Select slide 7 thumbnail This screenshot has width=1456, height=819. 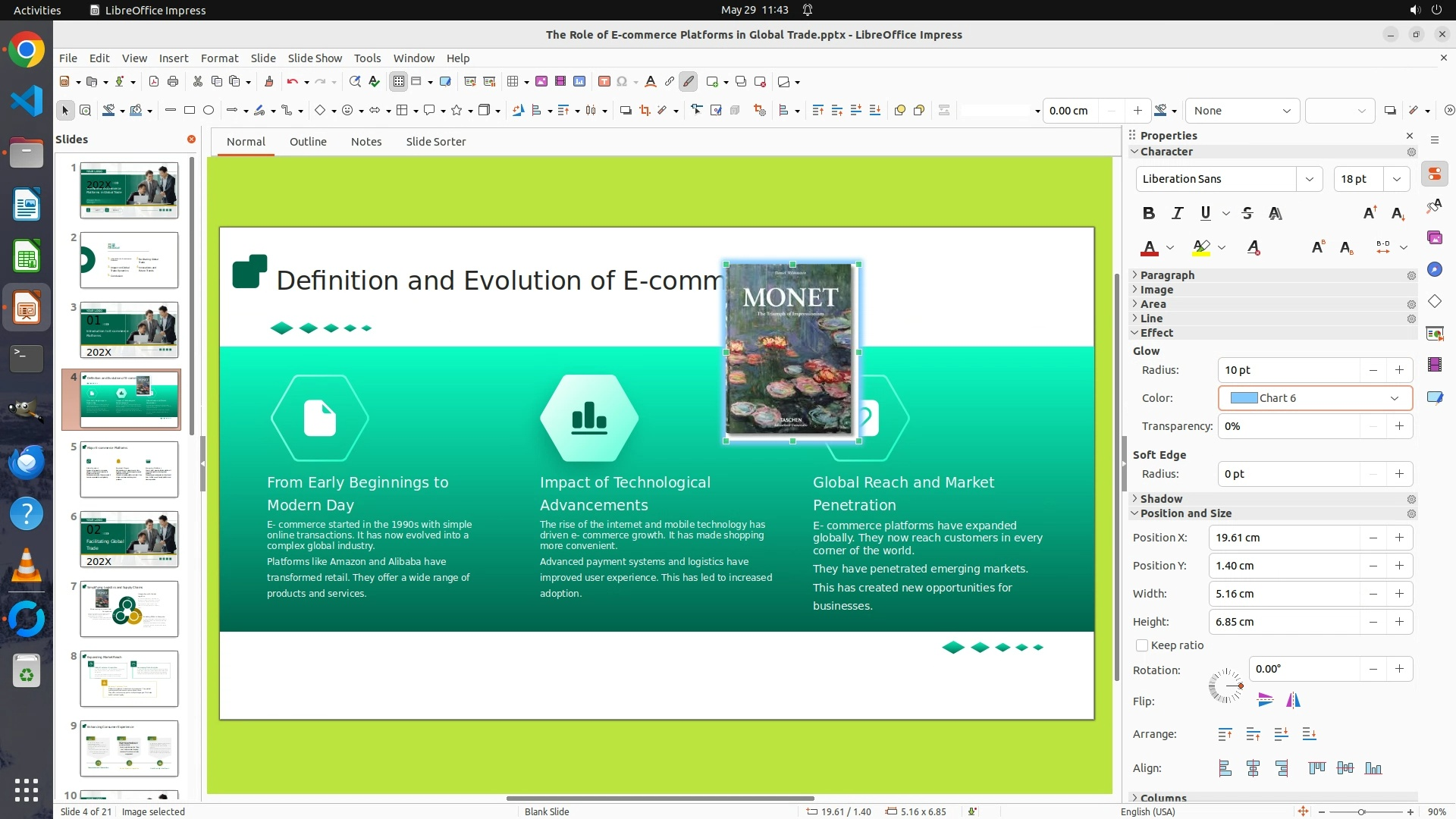click(129, 609)
